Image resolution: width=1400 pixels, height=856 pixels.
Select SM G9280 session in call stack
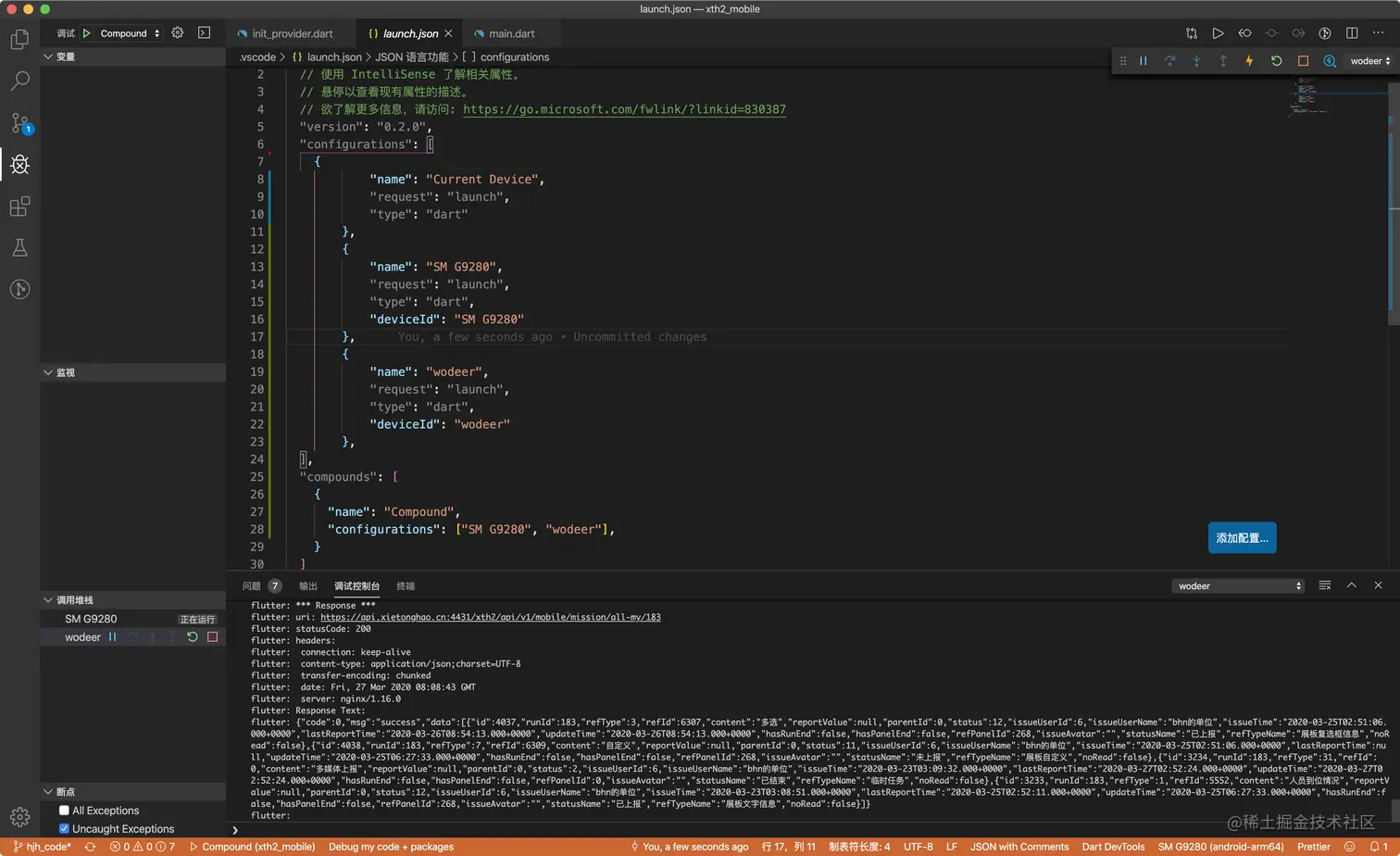[91, 619]
